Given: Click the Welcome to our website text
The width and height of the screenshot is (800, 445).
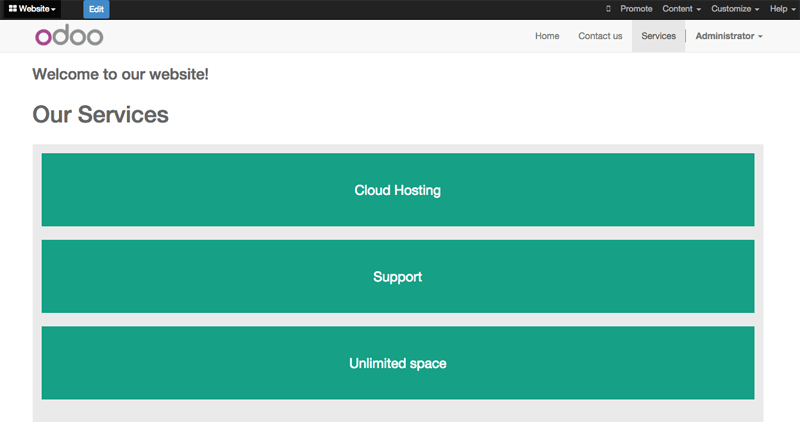Looking at the screenshot, I should click(120, 74).
